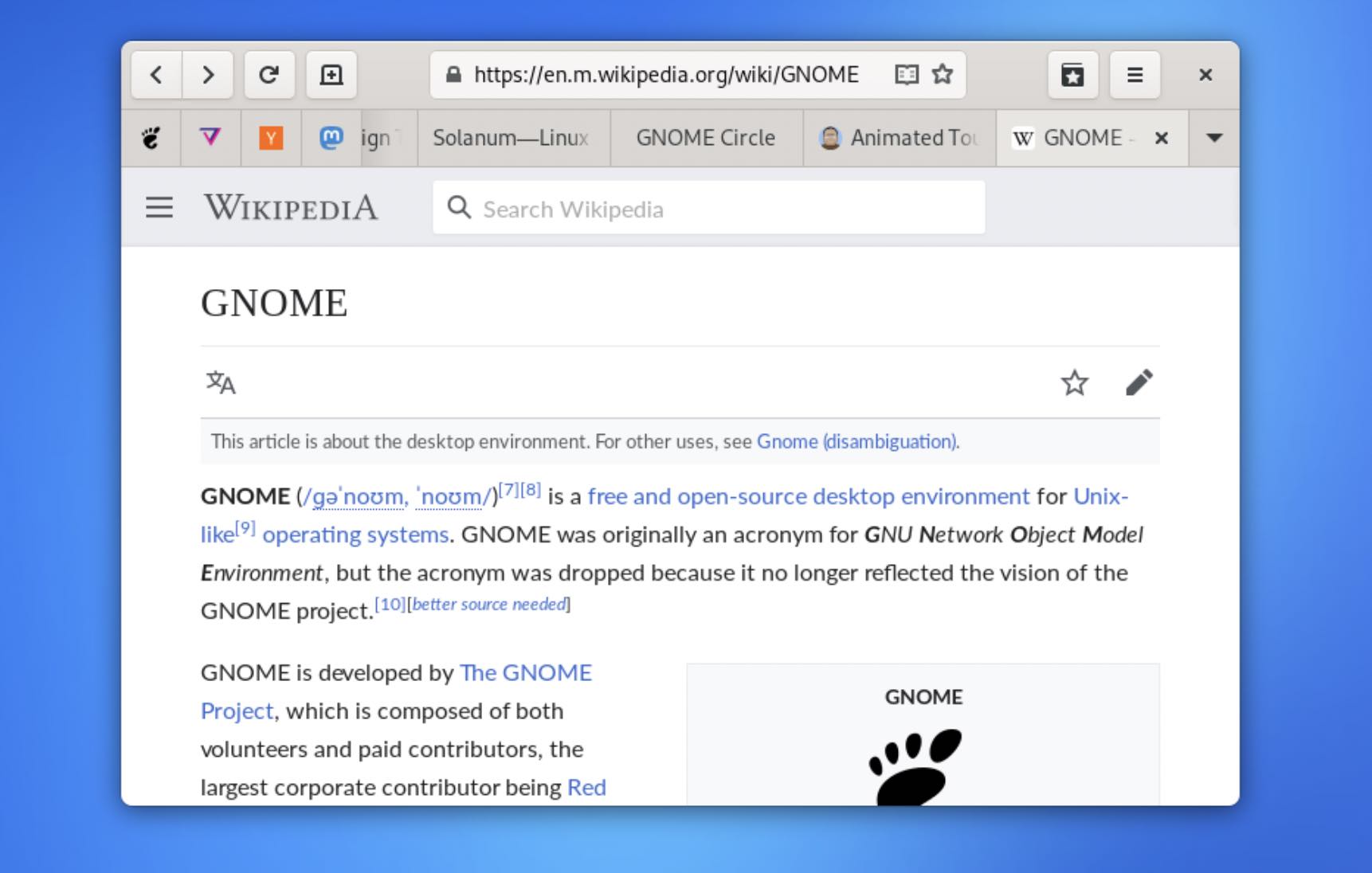Switch to the pinned purple triangle tab
The image size is (1372, 873).
(x=210, y=139)
